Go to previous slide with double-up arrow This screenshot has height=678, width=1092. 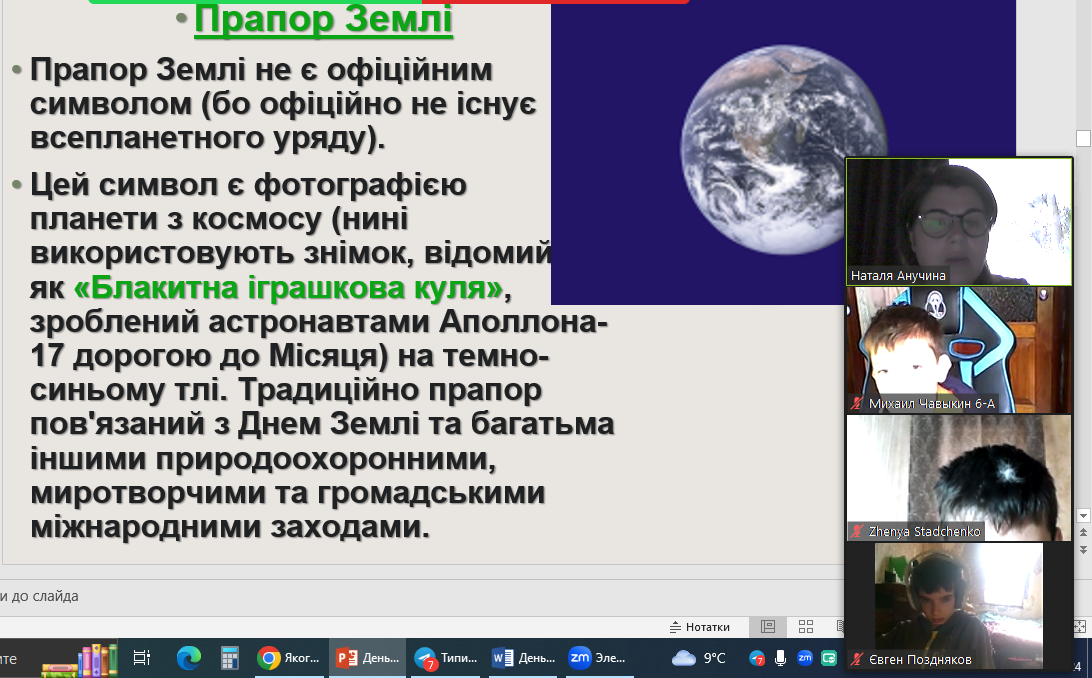coord(1083,533)
